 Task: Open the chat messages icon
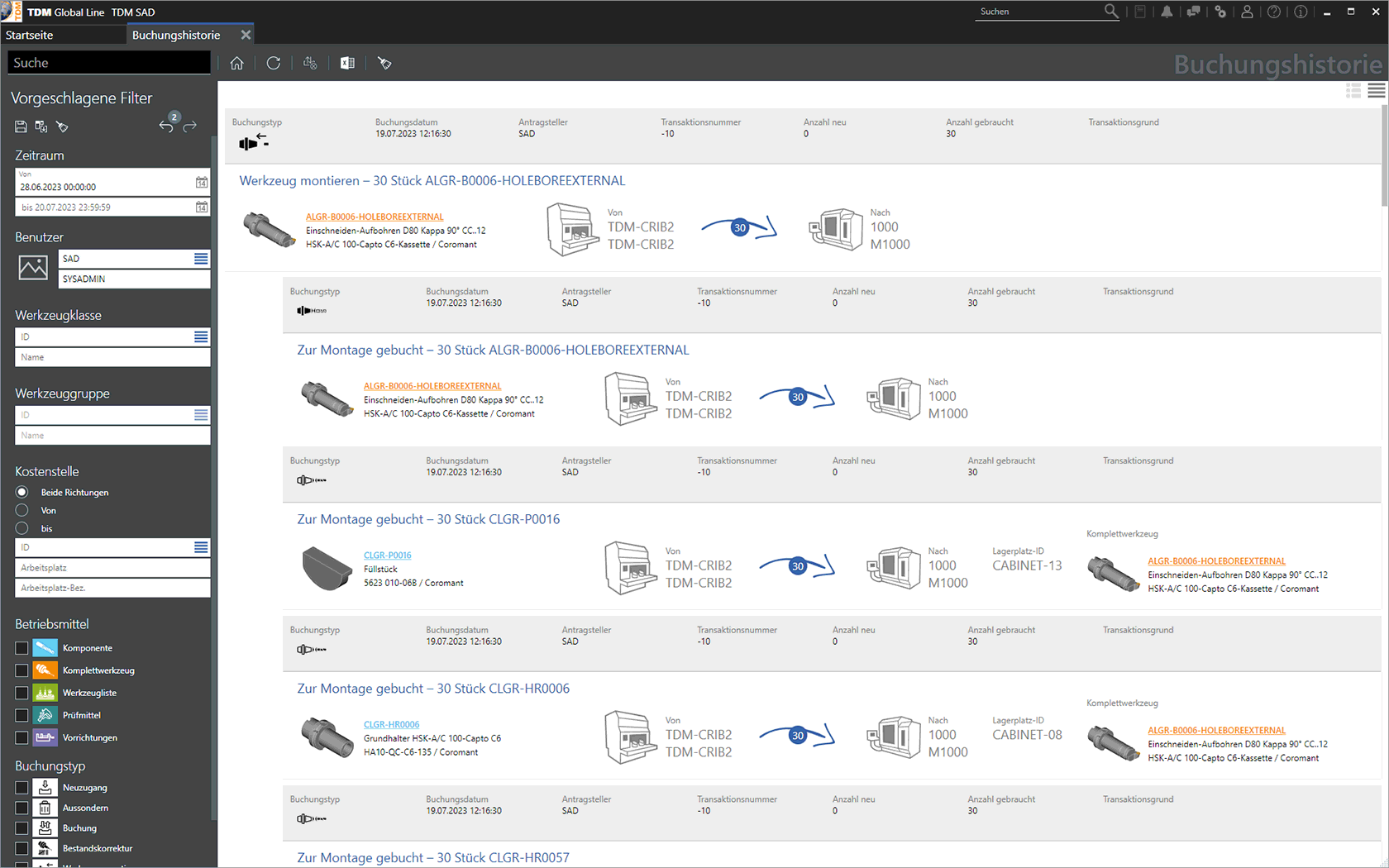click(x=1193, y=12)
